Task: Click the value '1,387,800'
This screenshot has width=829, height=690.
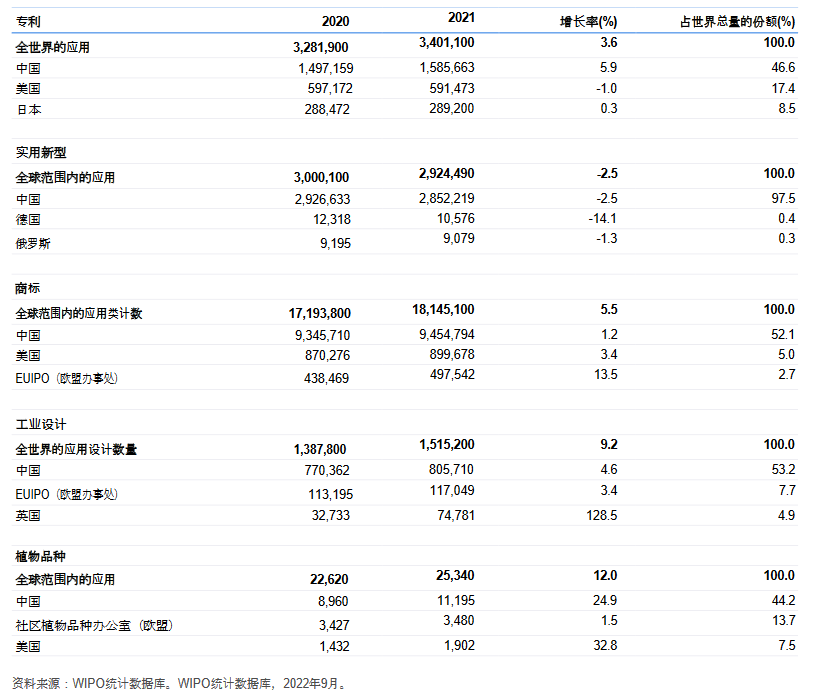Action: pos(320,449)
